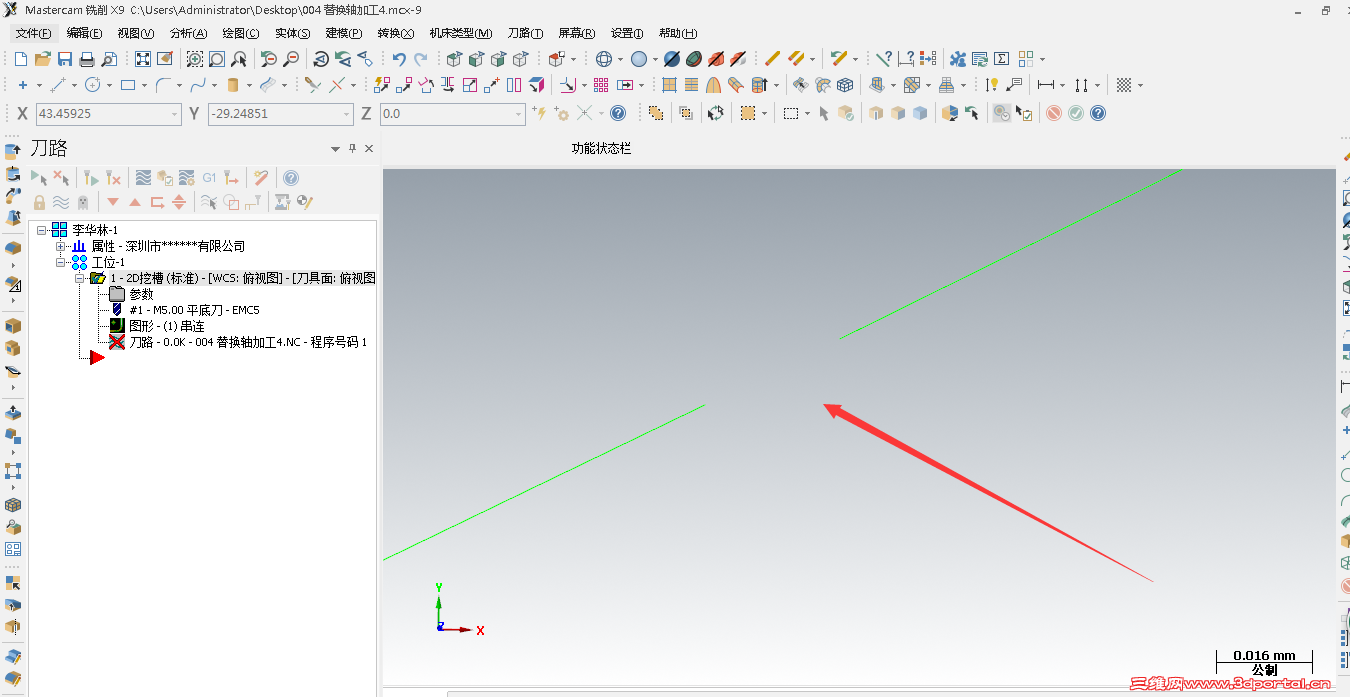Open the toolpaths panel options dropdown arrow

click(x=335, y=149)
